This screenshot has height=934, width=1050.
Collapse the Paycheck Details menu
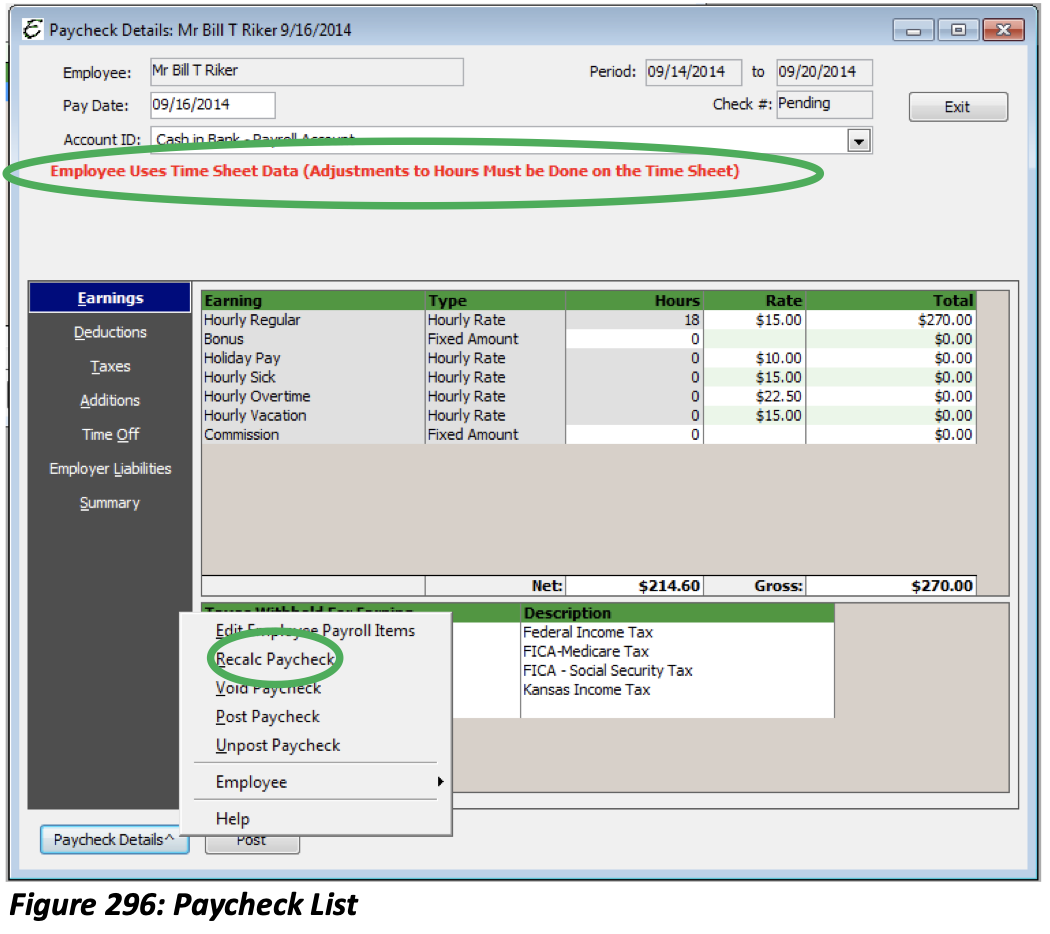point(113,840)
